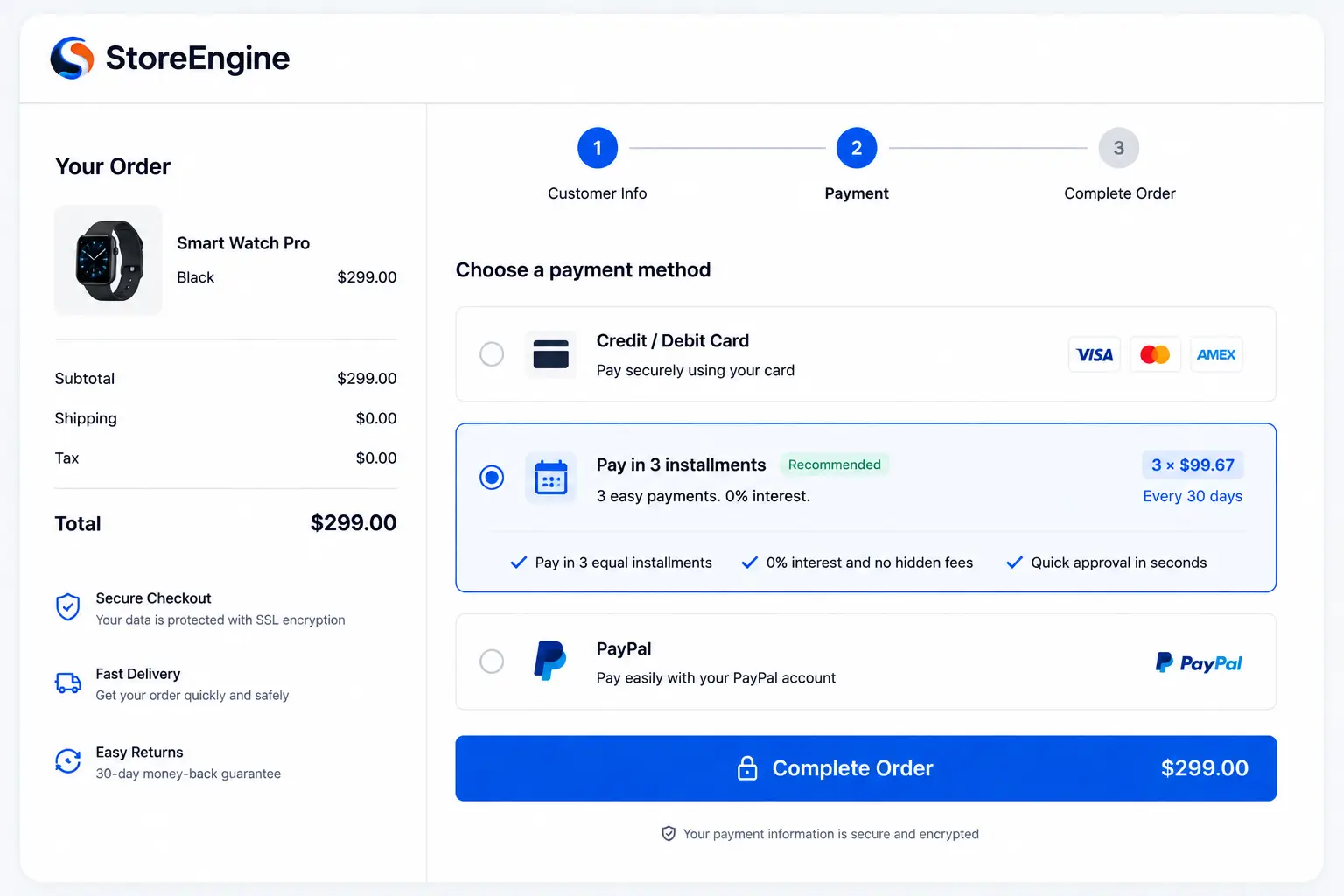Click the shield icon beside encryption notice
1344x896 pixels.
pos(668,834)
